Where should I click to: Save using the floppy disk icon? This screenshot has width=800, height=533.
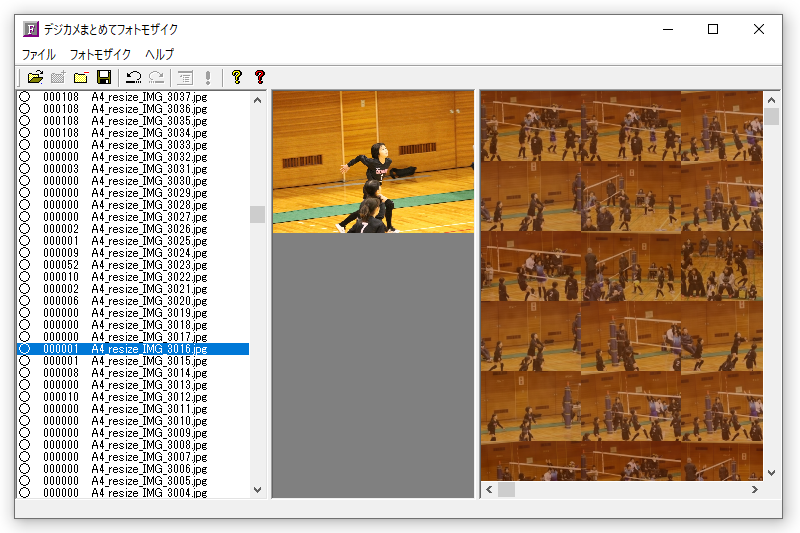(104, 78)
